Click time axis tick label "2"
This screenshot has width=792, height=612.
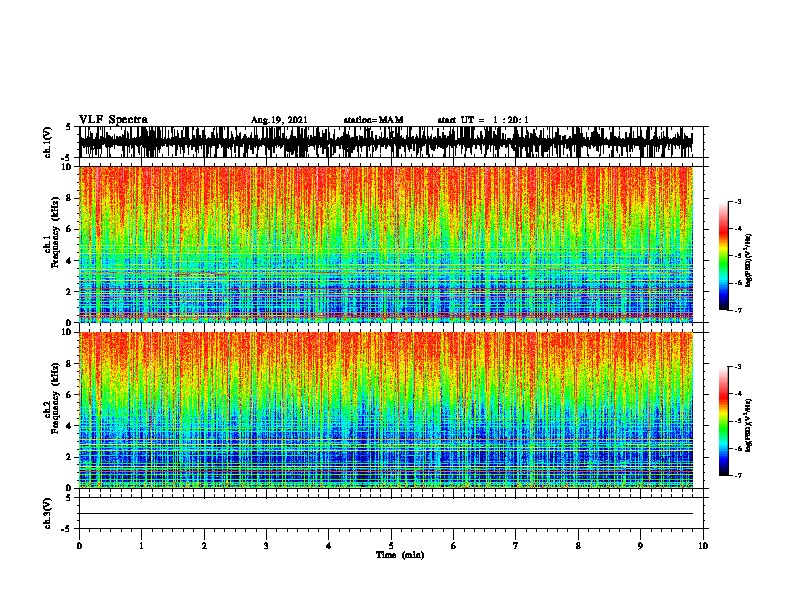tap(204, 546)
